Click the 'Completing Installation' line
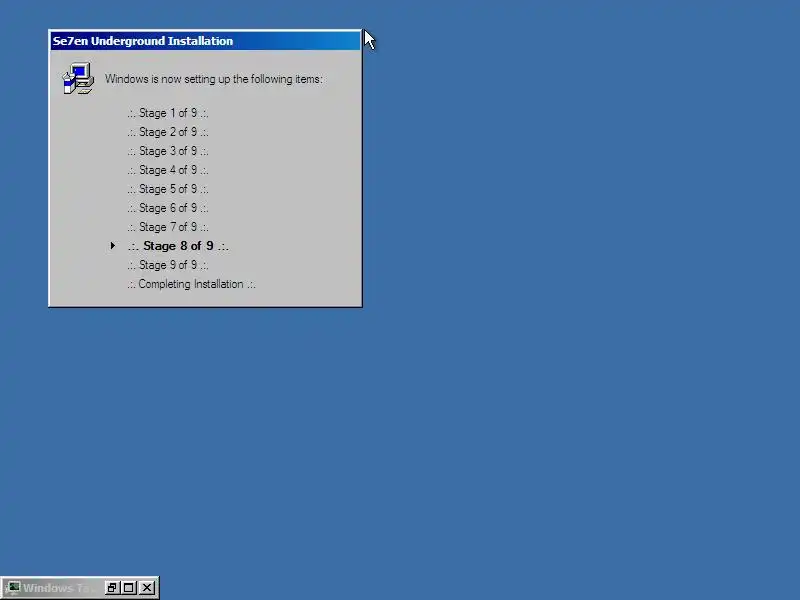Screen dimensions: 800x600 (191, 284)
